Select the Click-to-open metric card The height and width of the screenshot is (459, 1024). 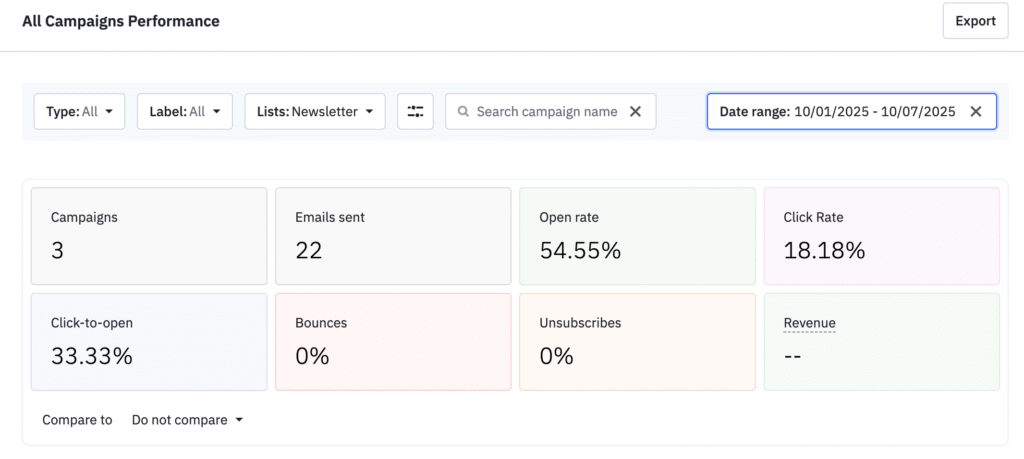click(x=149, y=342)
